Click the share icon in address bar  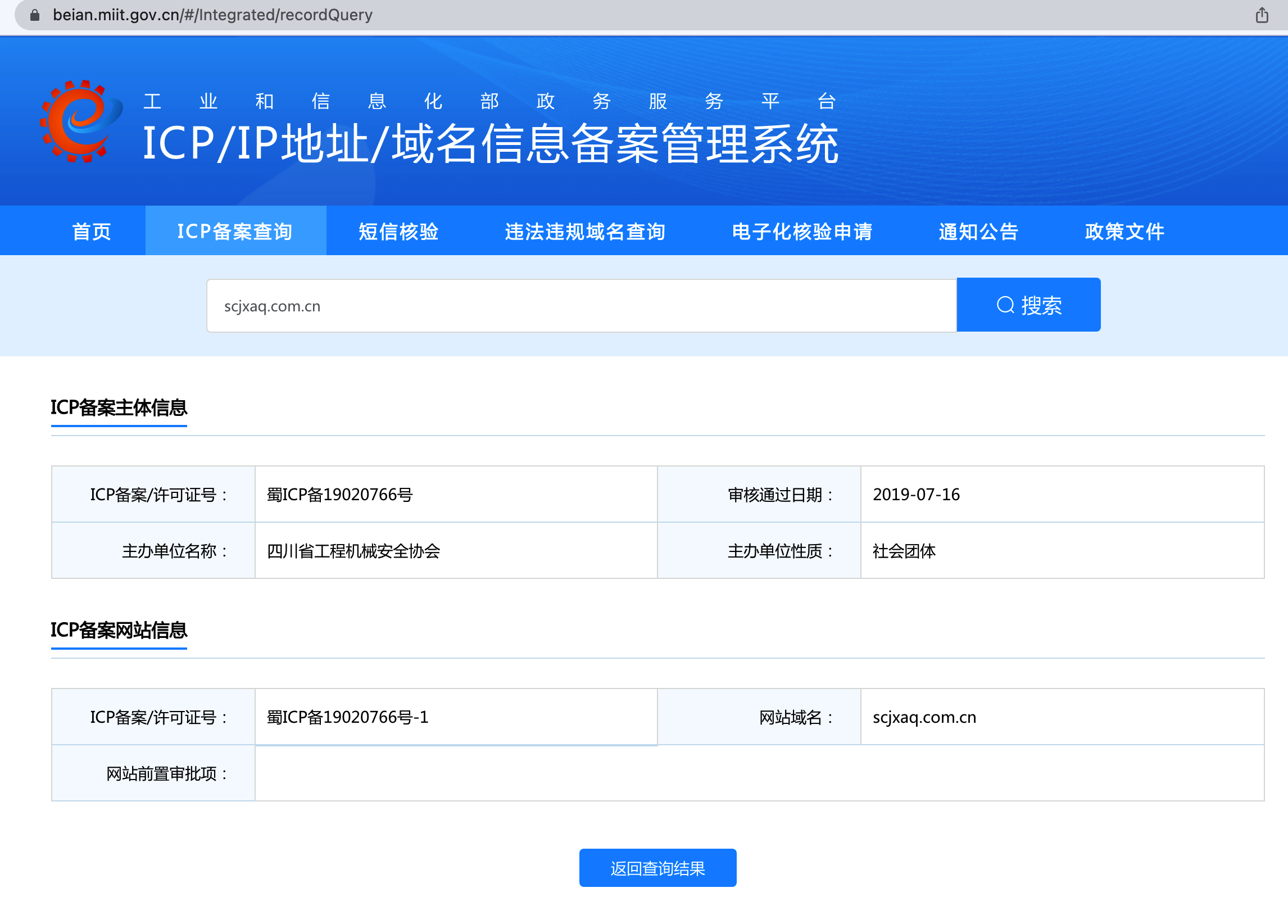1262,15
